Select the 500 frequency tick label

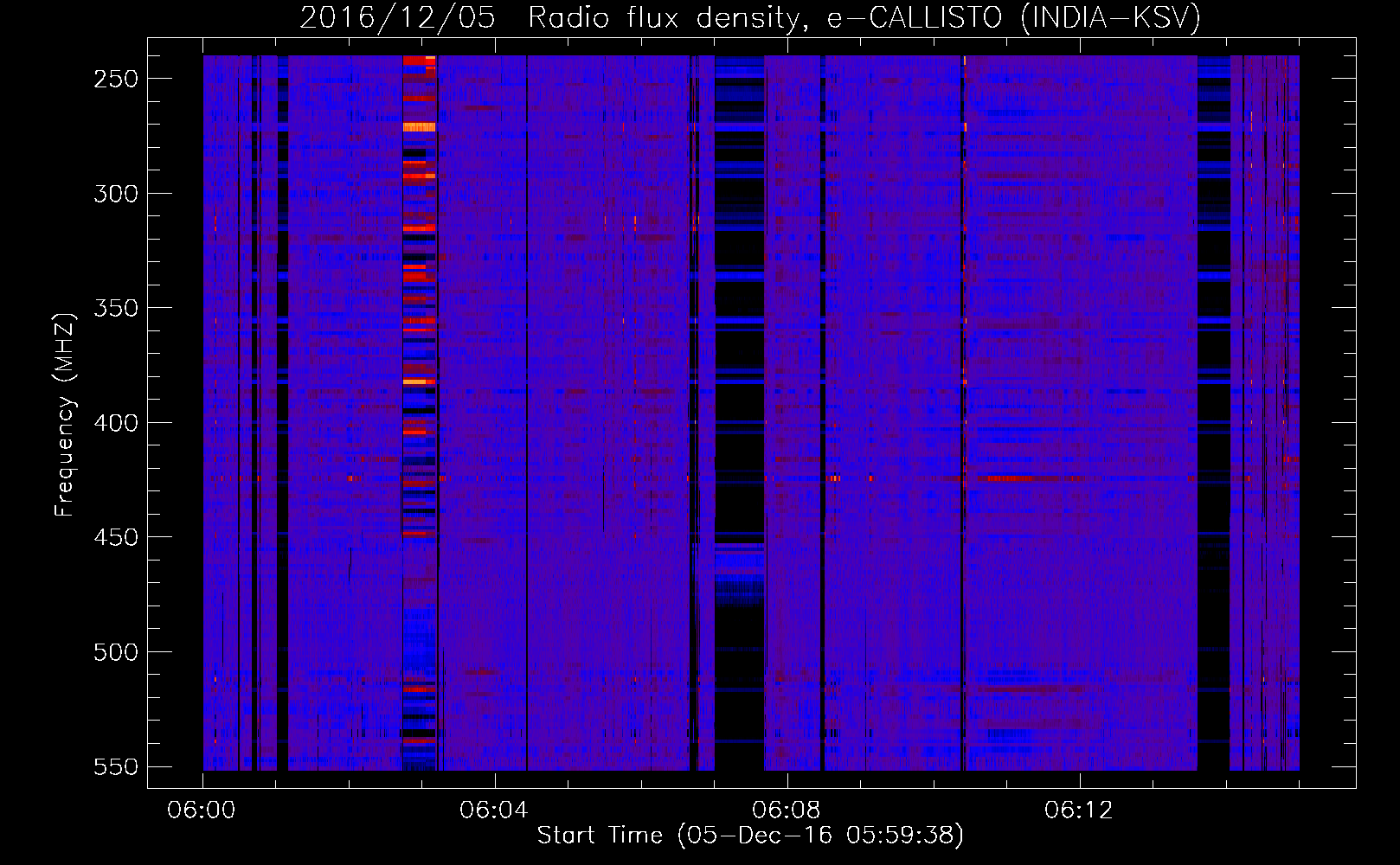tap(116, 652)
